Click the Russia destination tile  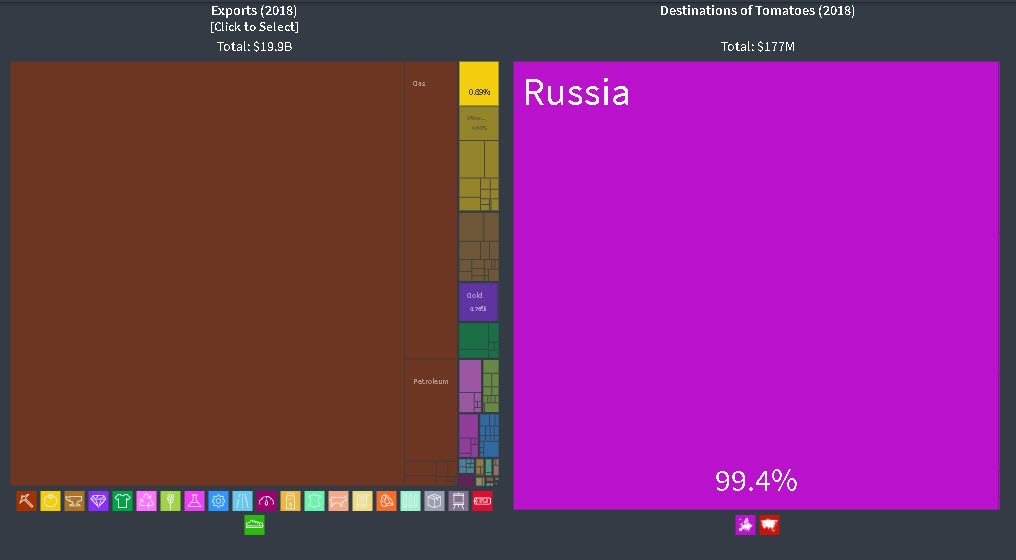click(756, 285)
